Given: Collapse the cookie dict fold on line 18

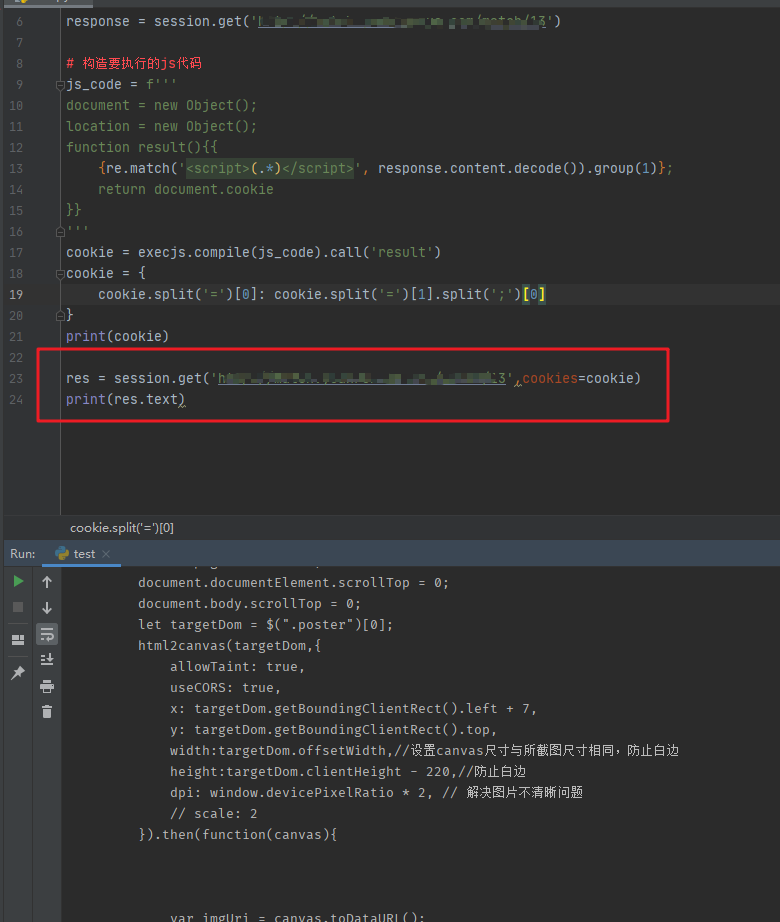Looking at the screenshot, I should pos(60,274).
